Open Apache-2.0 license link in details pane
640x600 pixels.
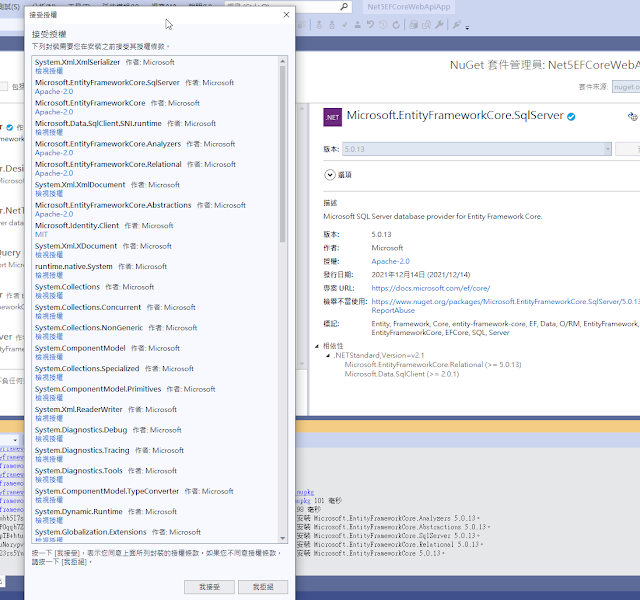pos(390,261)
